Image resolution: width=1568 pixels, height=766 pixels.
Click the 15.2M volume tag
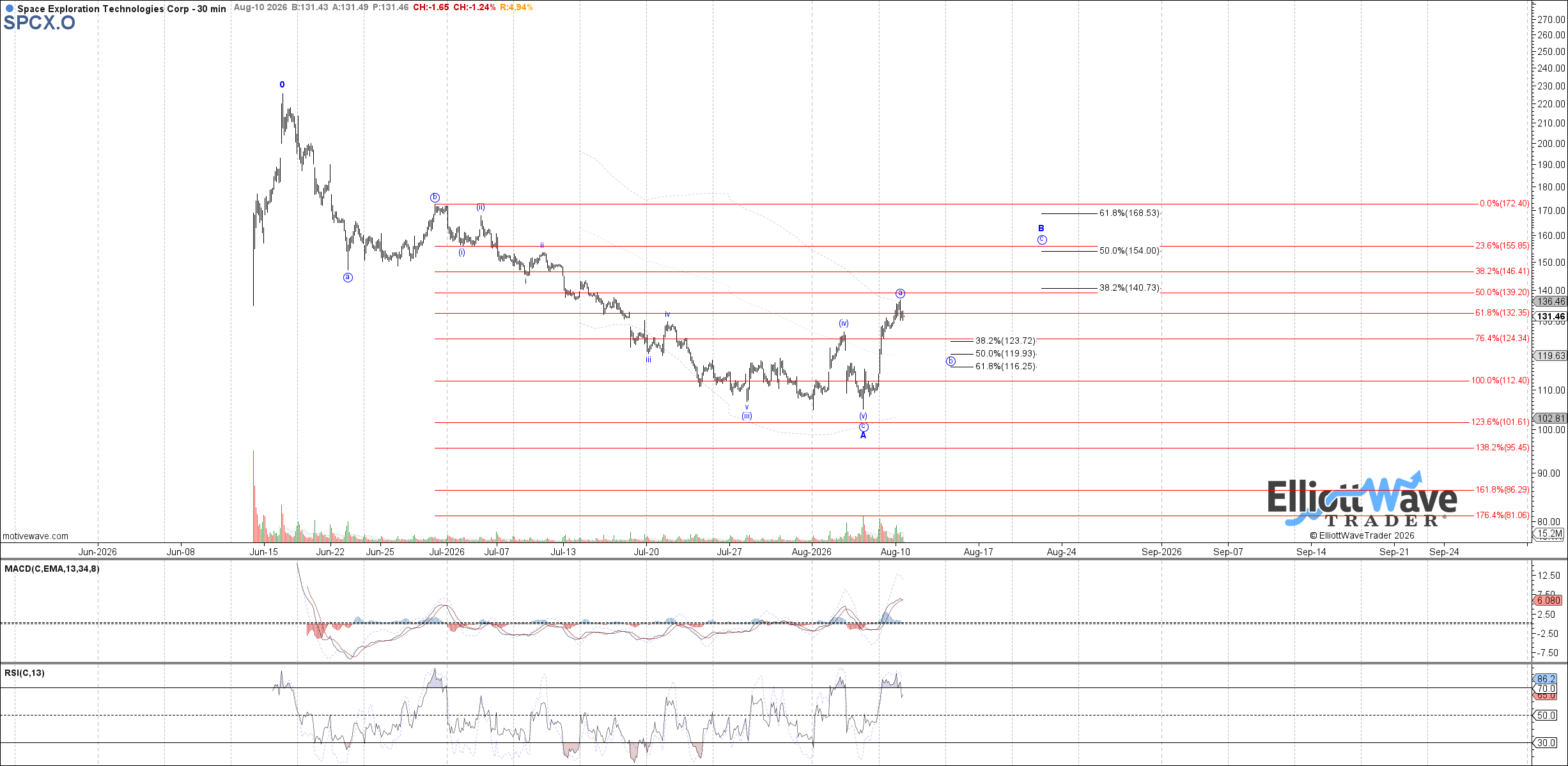pos(1549,533)
